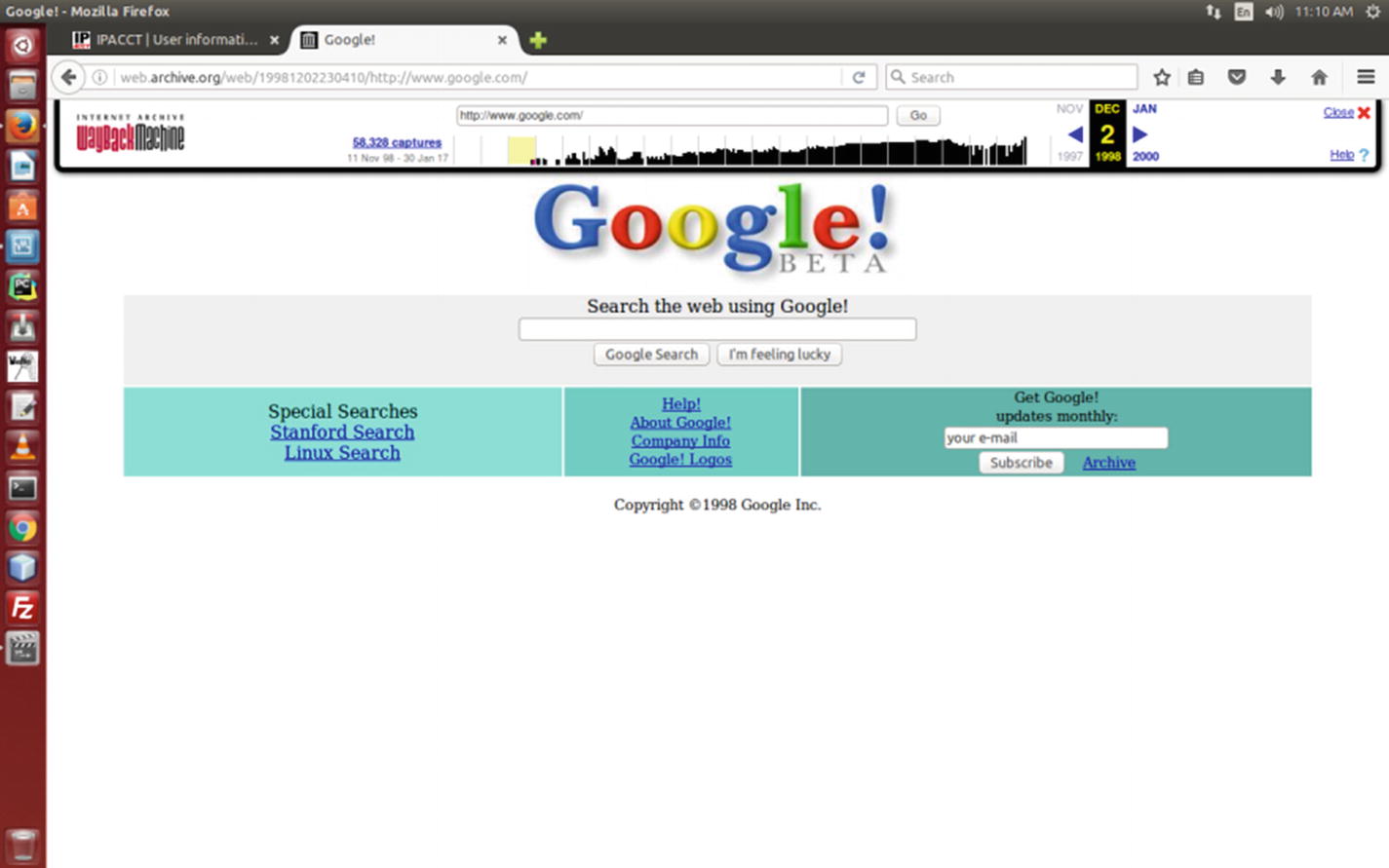Open VLC media player from the dock
The width and height of the screenshot is (1389, 868).
click(22, 446)
